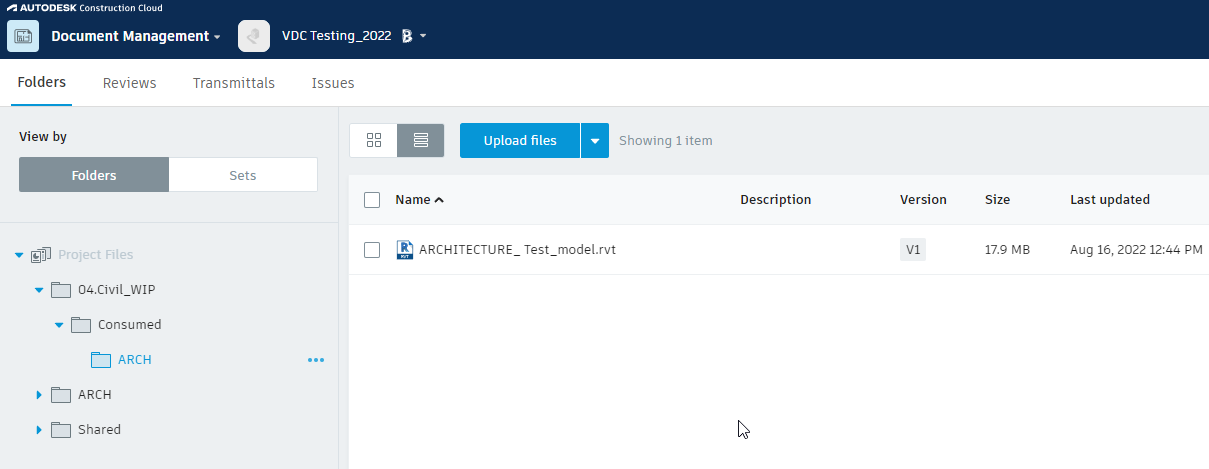
Task: Open the Transmittals tab
Action: pos(234,83)
